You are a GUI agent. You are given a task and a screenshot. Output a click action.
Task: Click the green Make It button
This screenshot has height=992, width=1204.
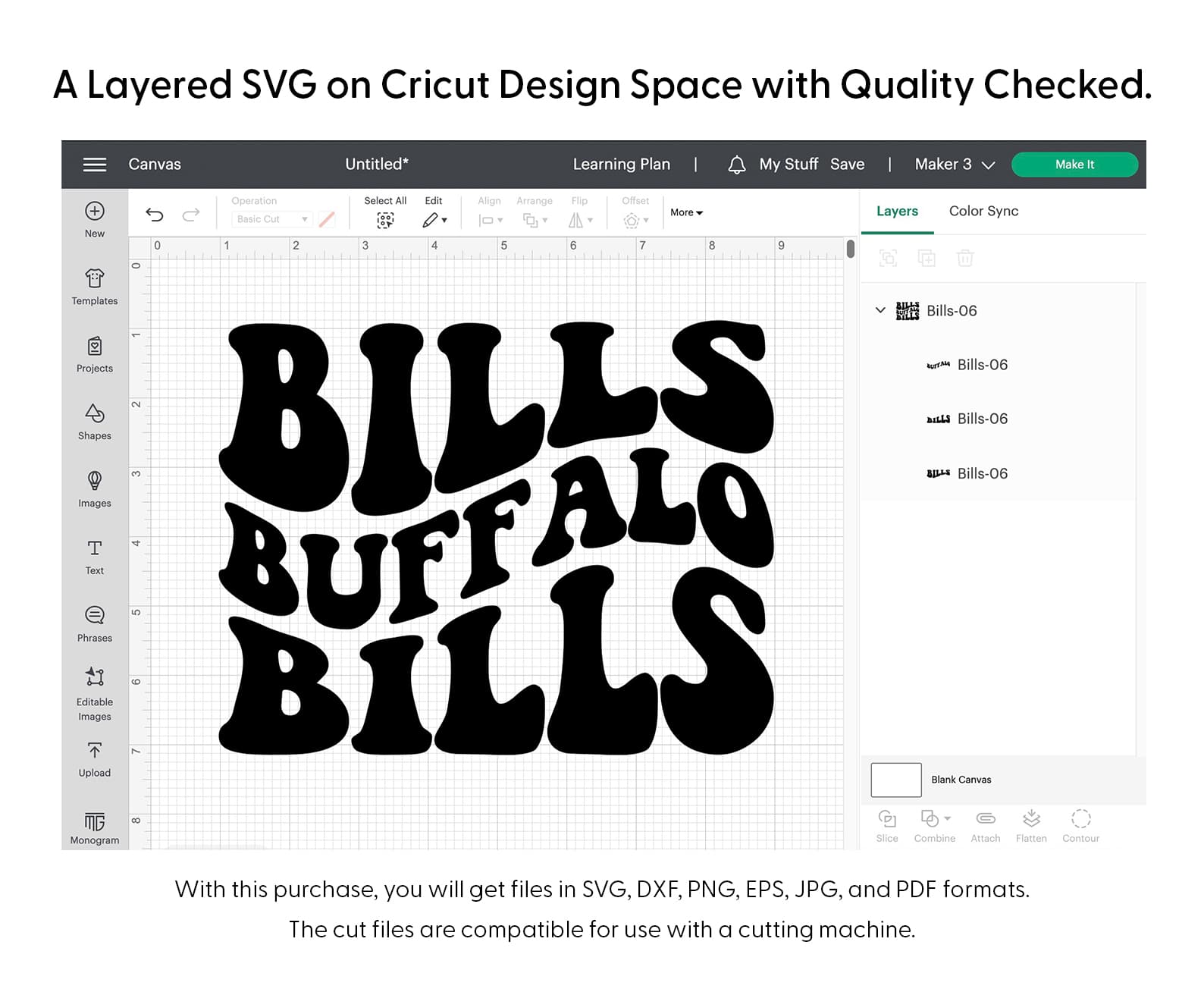pos(1074,165)
